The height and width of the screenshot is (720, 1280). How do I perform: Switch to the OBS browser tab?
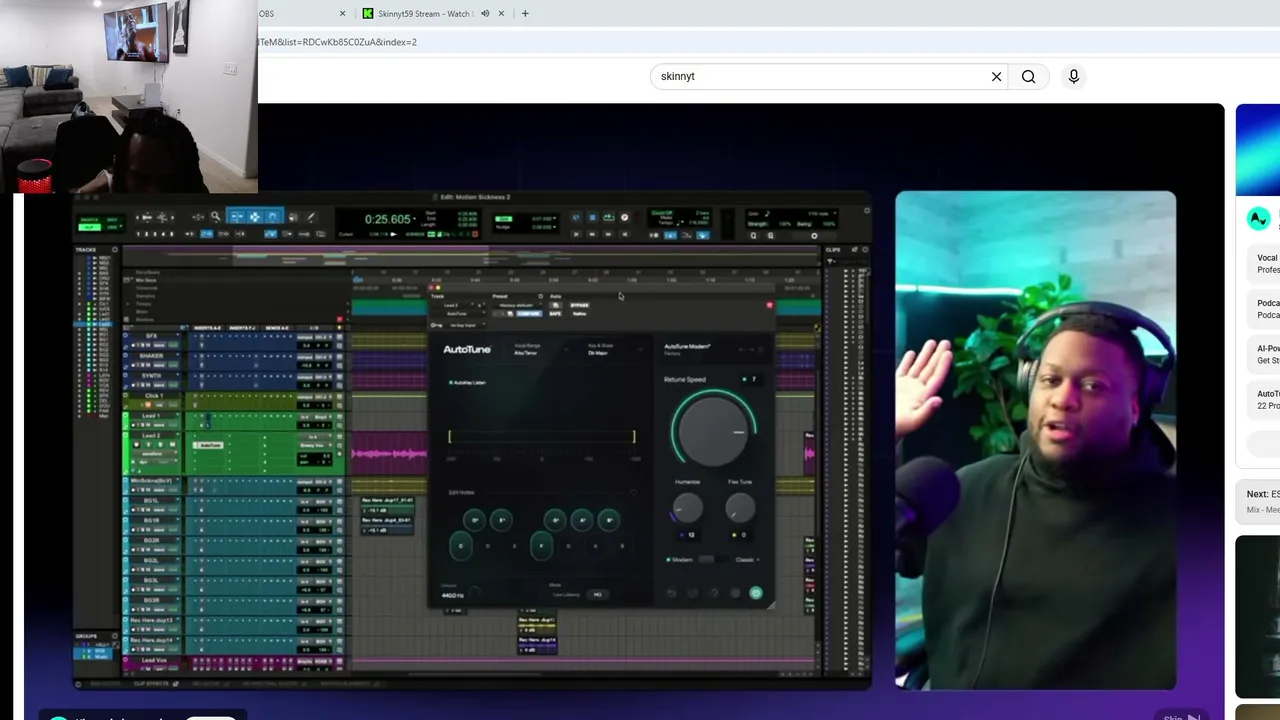[302, 14]
